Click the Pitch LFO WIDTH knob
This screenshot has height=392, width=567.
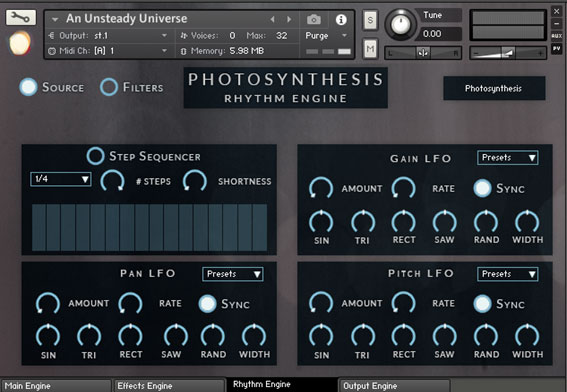coord(527,336)
